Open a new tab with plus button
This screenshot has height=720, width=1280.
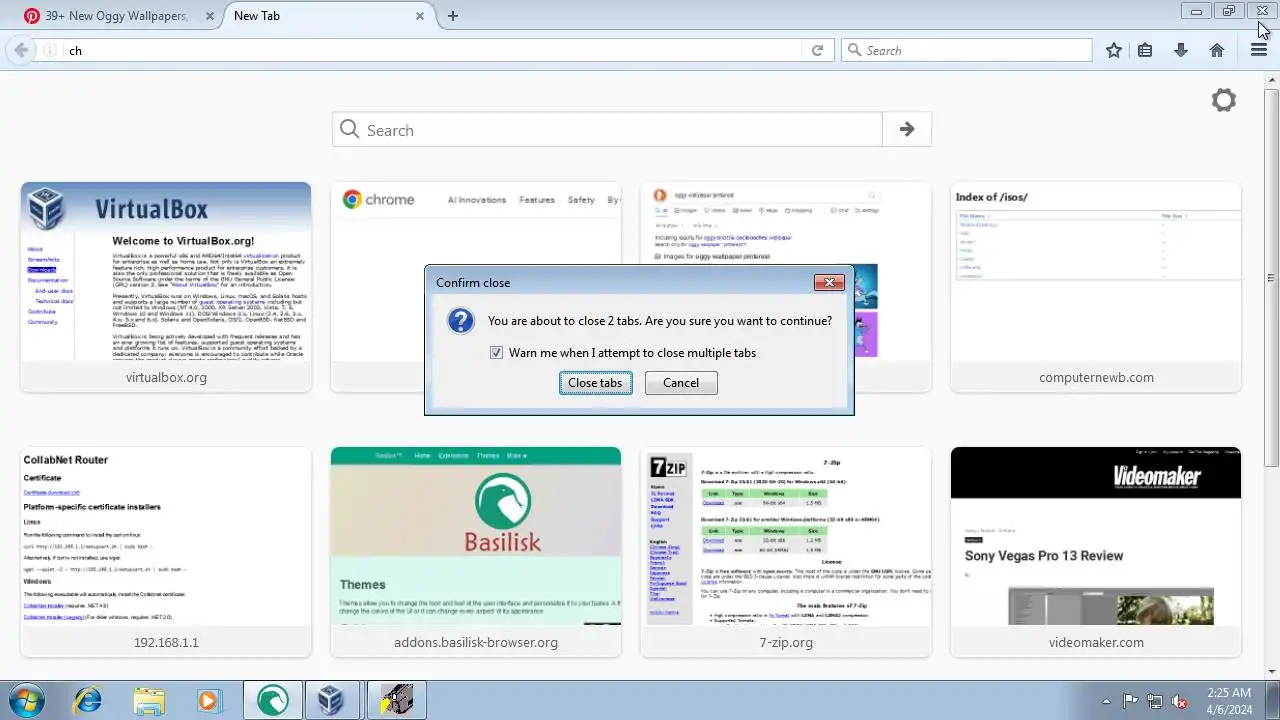[x=453, y=16]
